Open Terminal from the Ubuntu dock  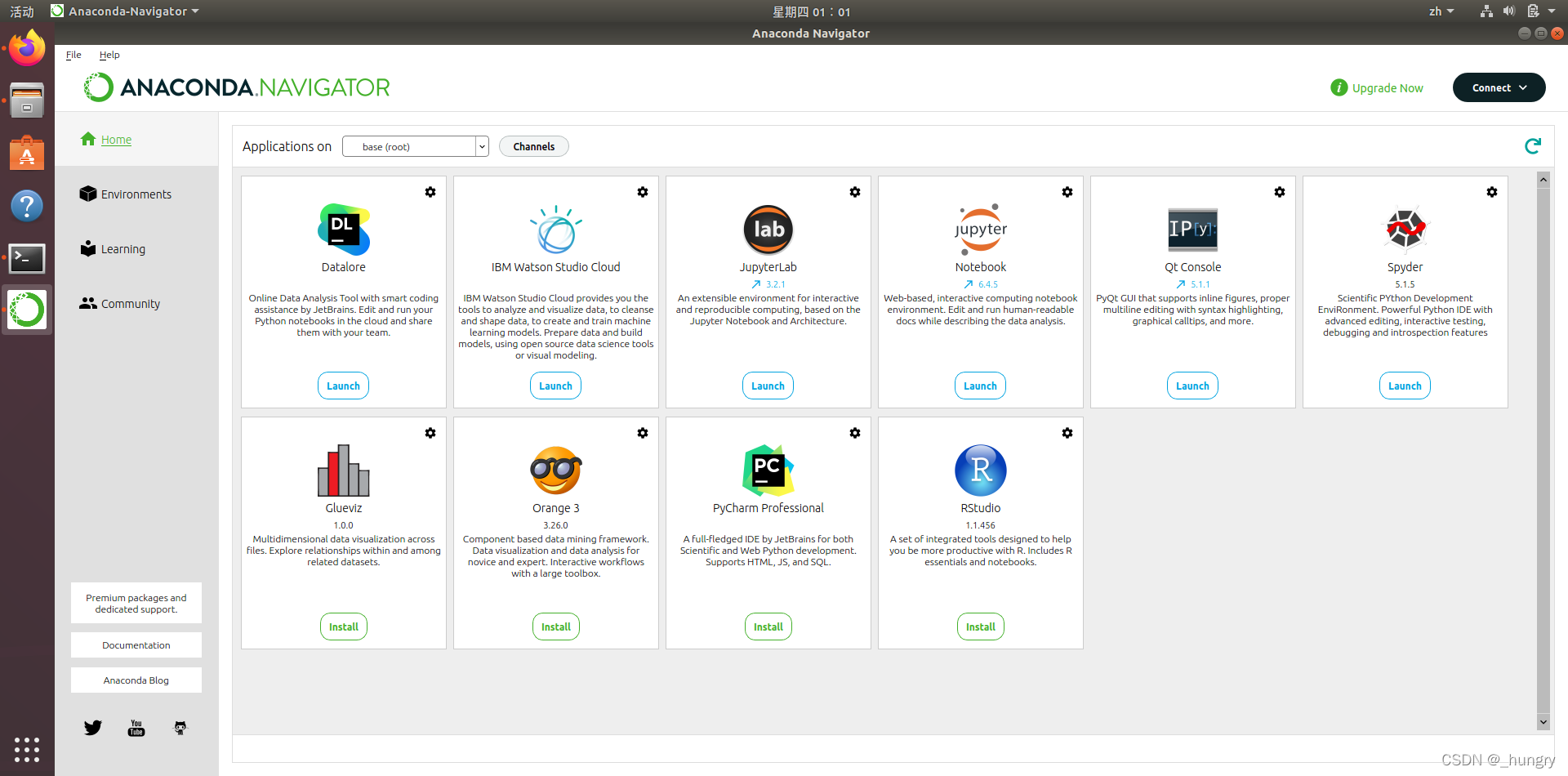pos(27,258)
